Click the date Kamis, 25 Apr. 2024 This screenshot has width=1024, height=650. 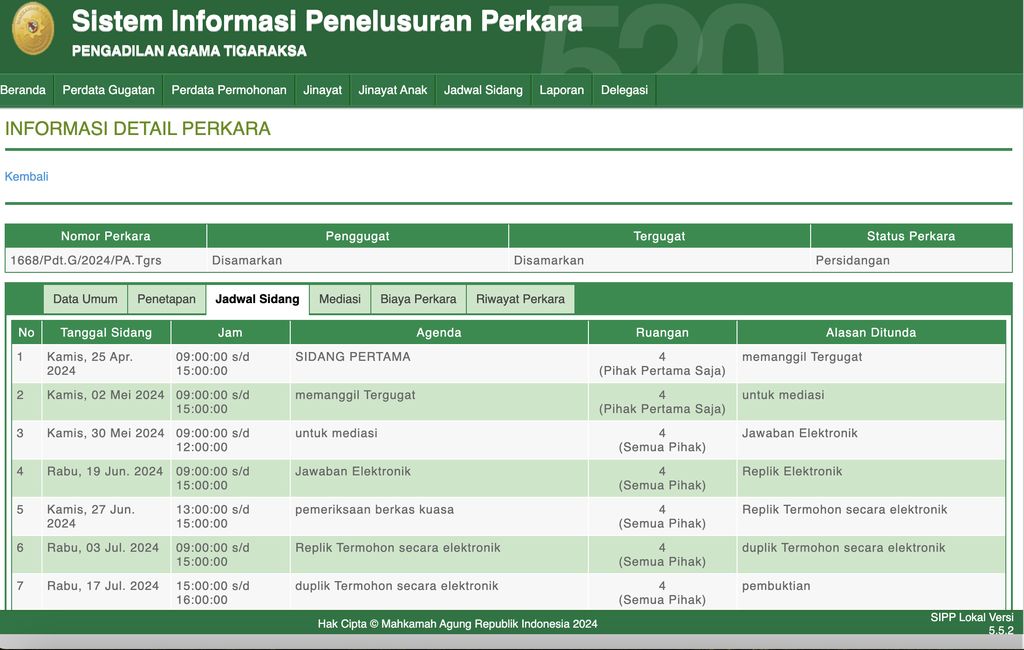(x=89, y=364)
